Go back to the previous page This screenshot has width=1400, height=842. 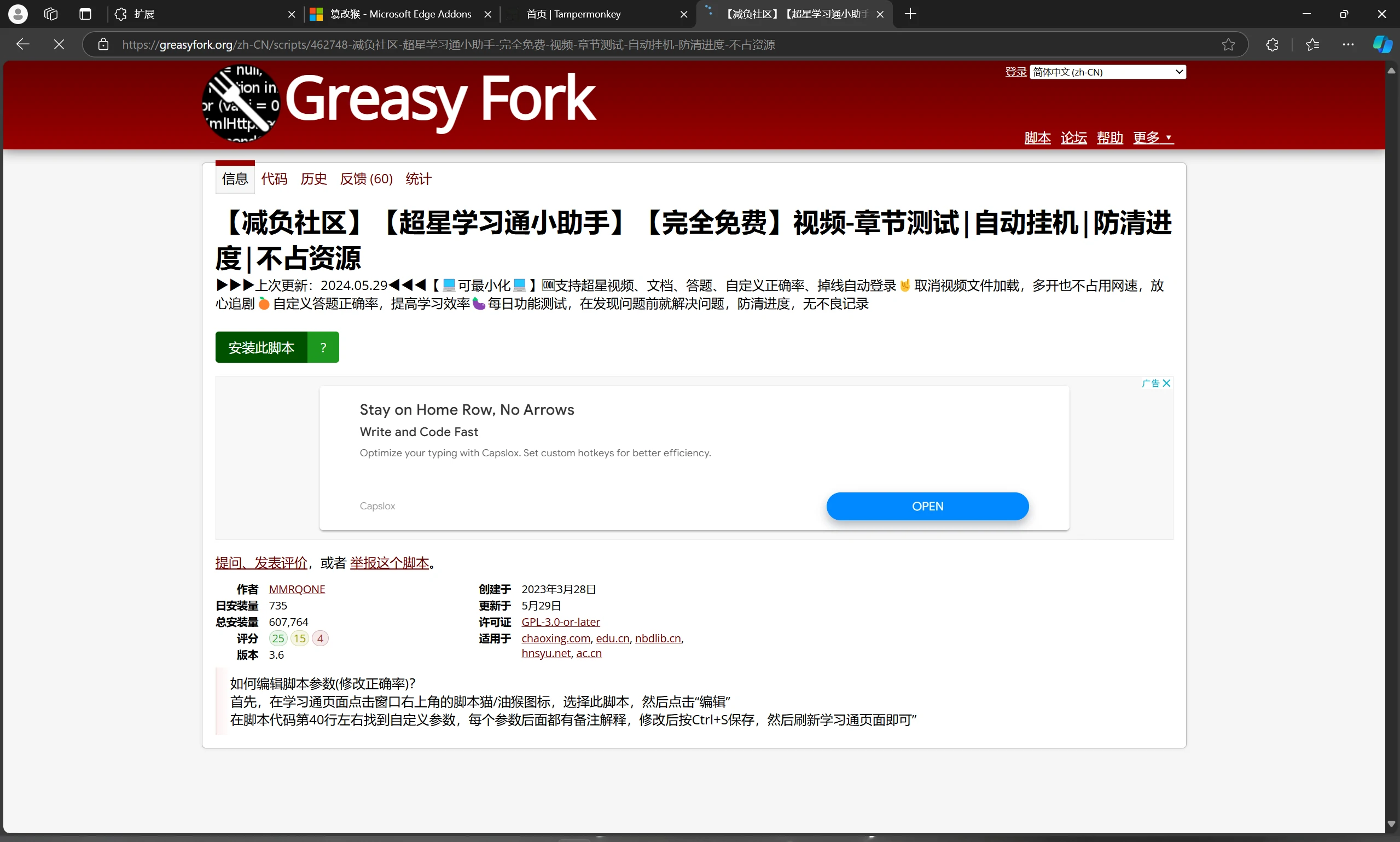click(22, 44)
